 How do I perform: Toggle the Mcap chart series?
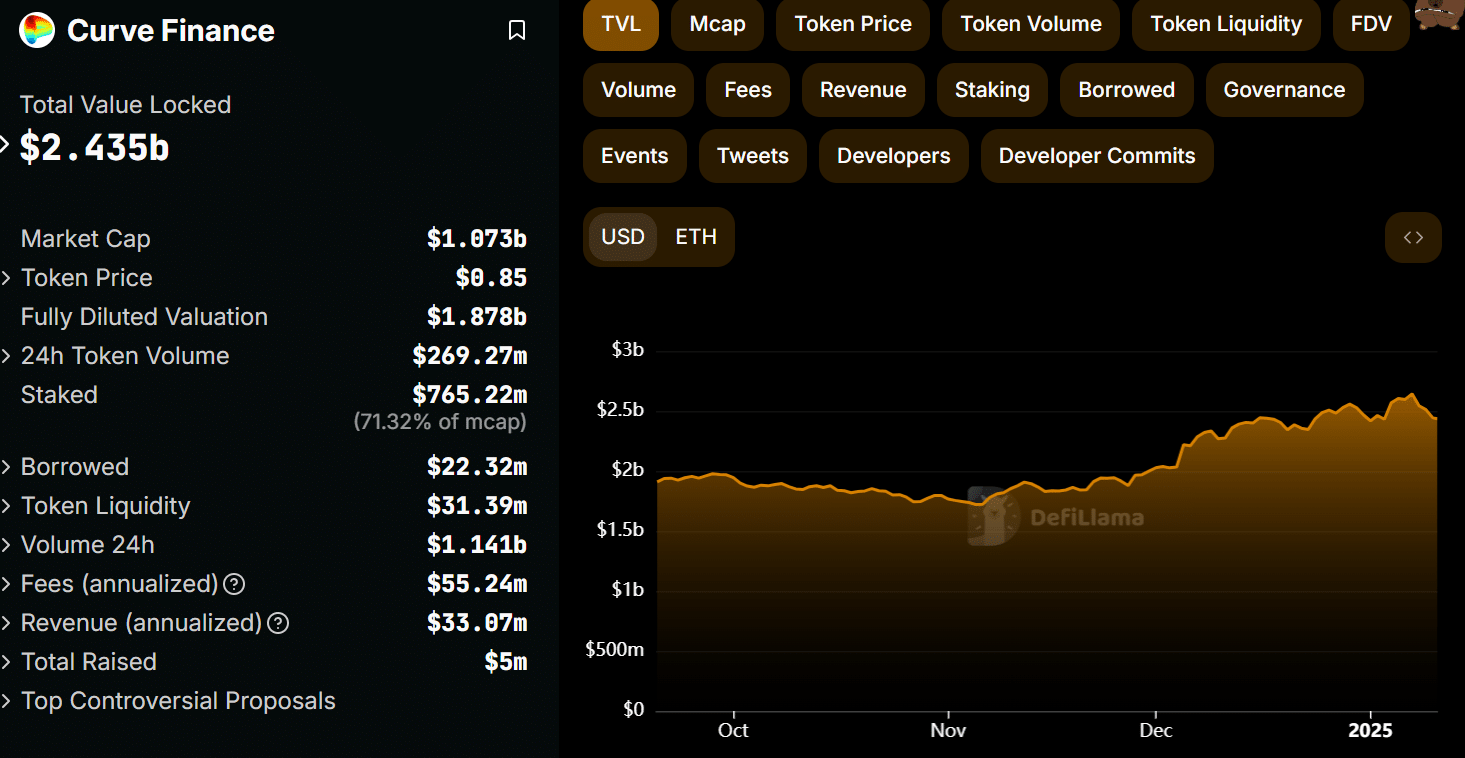click(x=717, y=24)
